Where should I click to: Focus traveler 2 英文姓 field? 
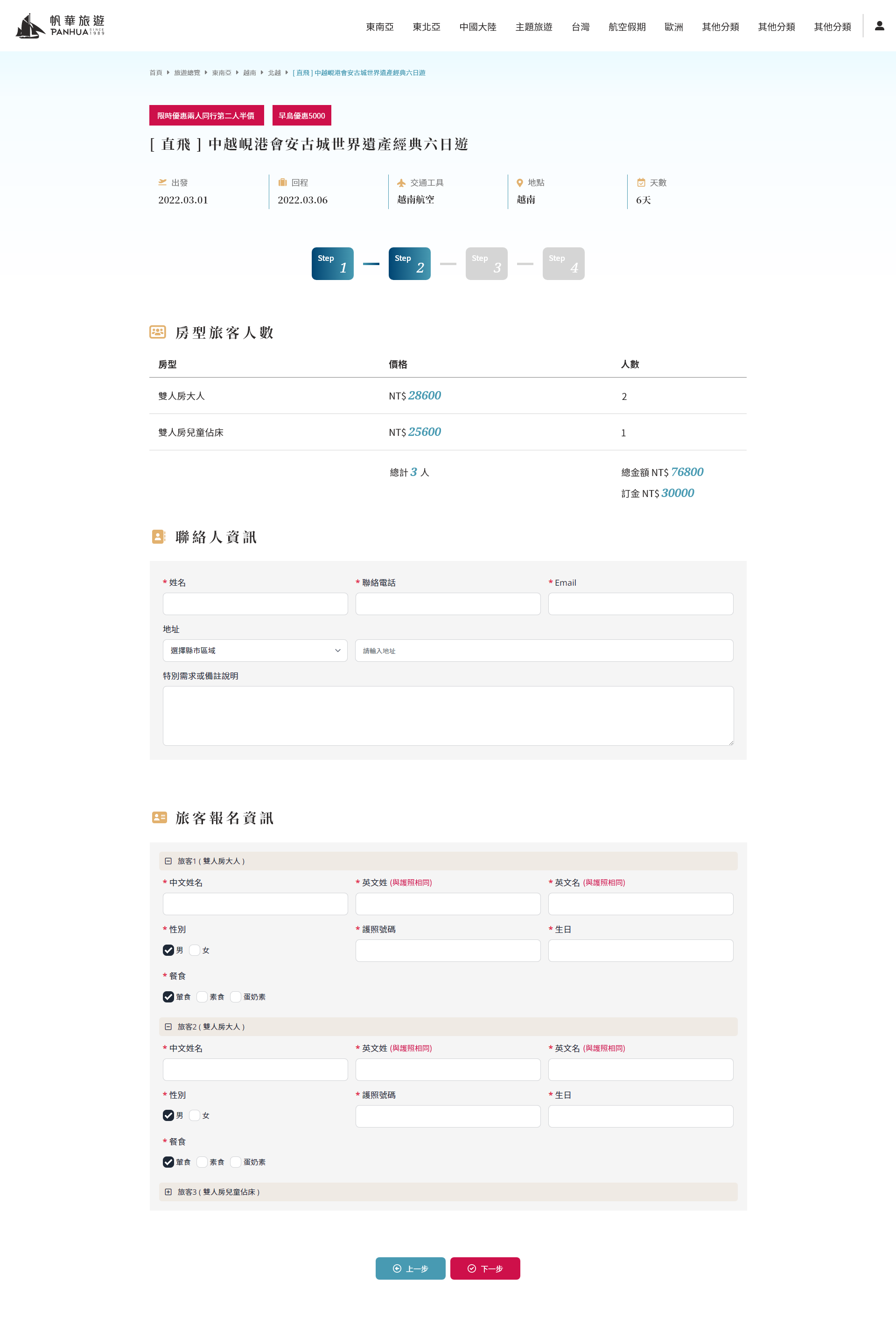pyautogui.click(x=448, y=1069)
